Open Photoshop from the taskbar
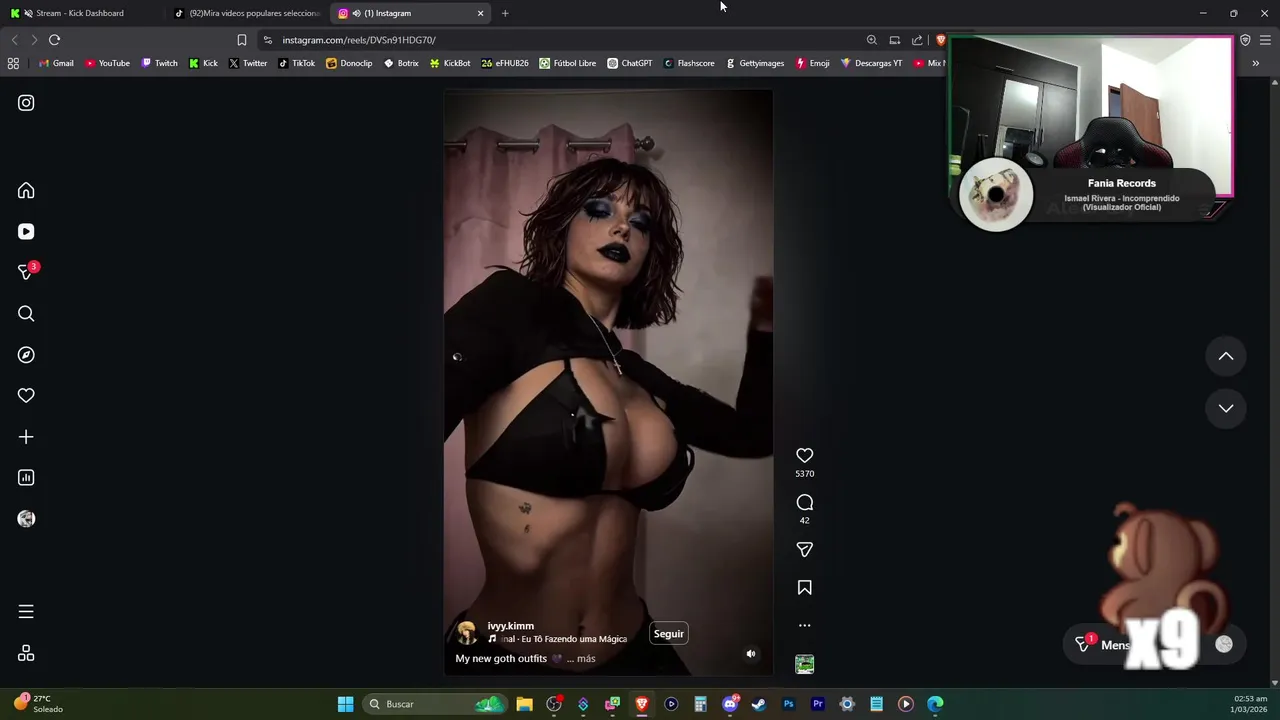The image size is (1280, 720). [x=788, y=704]
